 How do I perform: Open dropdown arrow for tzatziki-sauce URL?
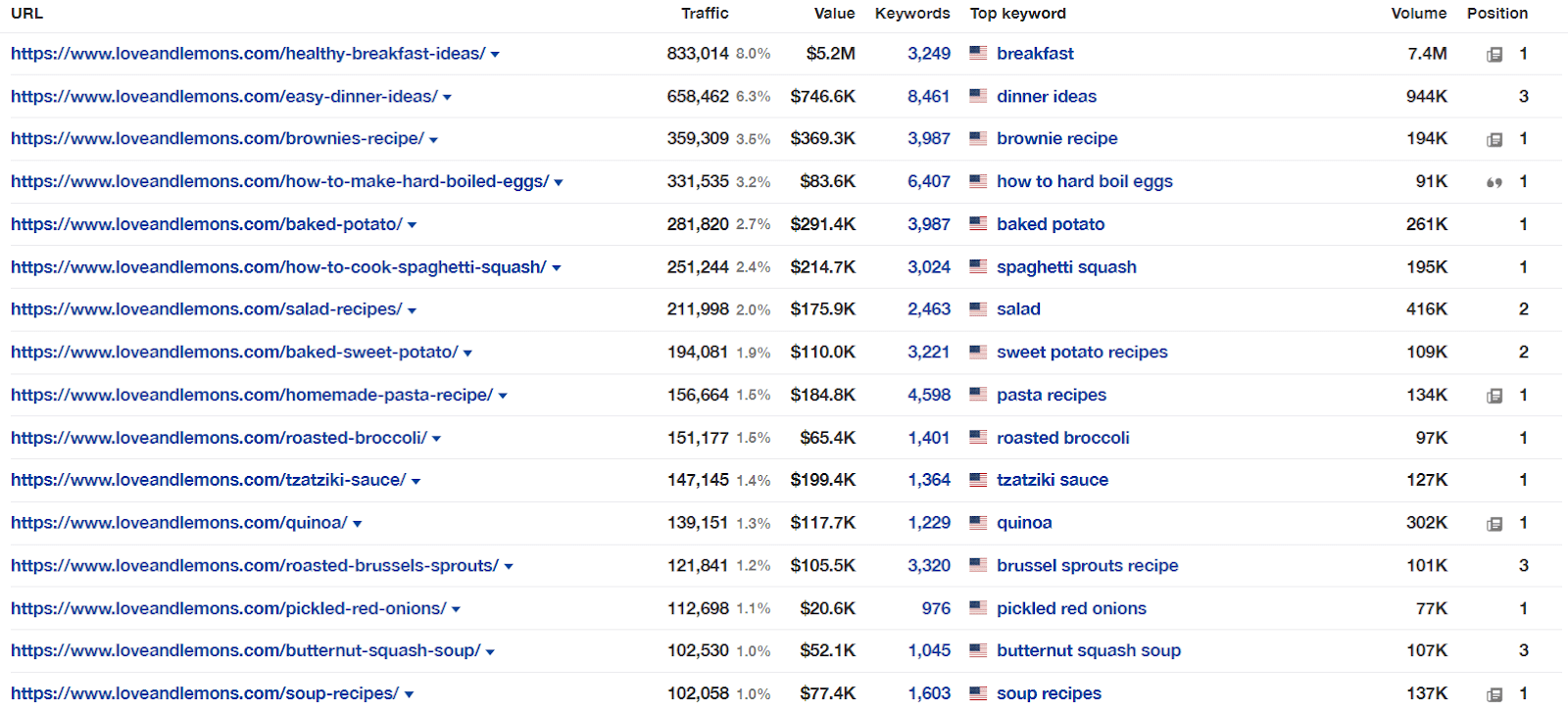coord(416,481)
